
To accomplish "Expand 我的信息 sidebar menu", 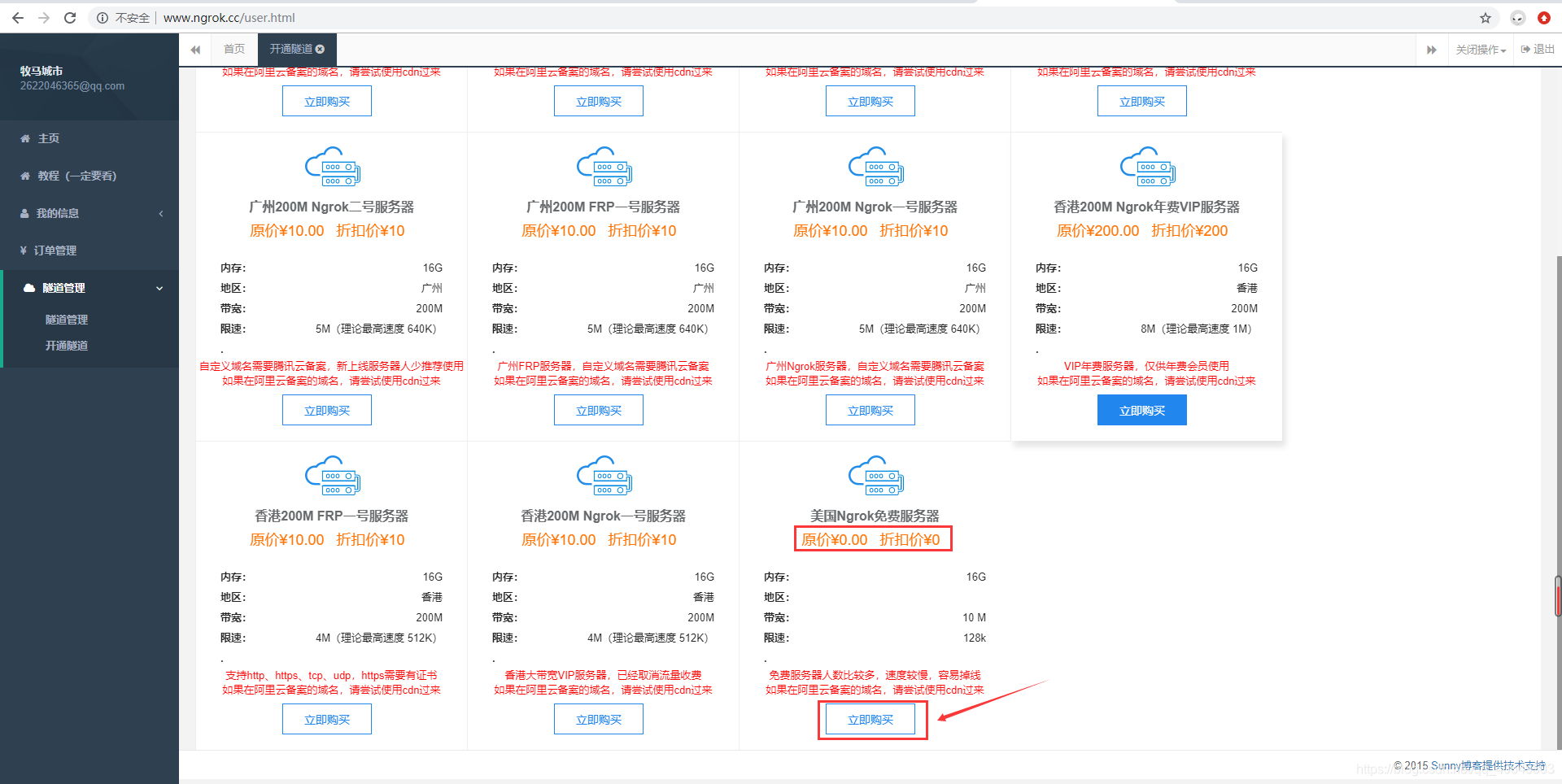I will tap(89, 213).
